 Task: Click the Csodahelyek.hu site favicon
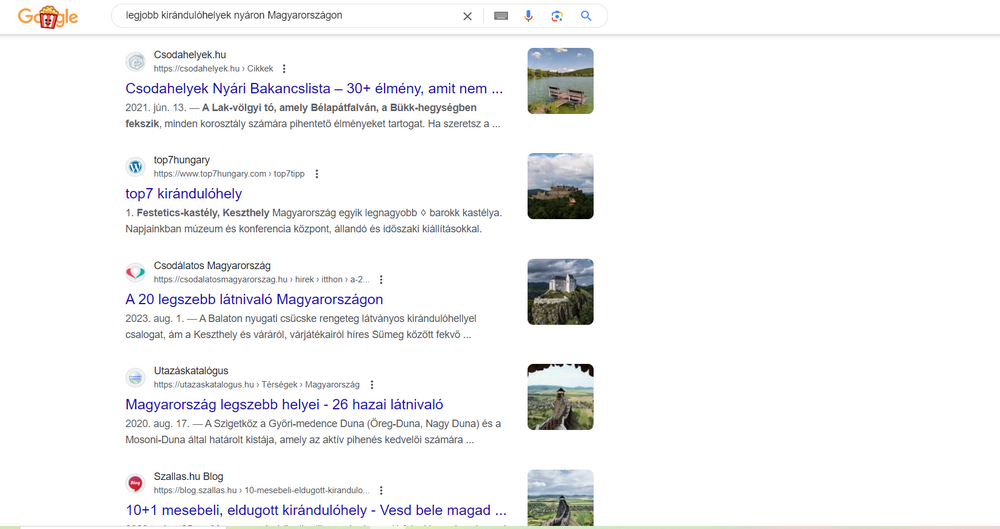pos(135,62)
